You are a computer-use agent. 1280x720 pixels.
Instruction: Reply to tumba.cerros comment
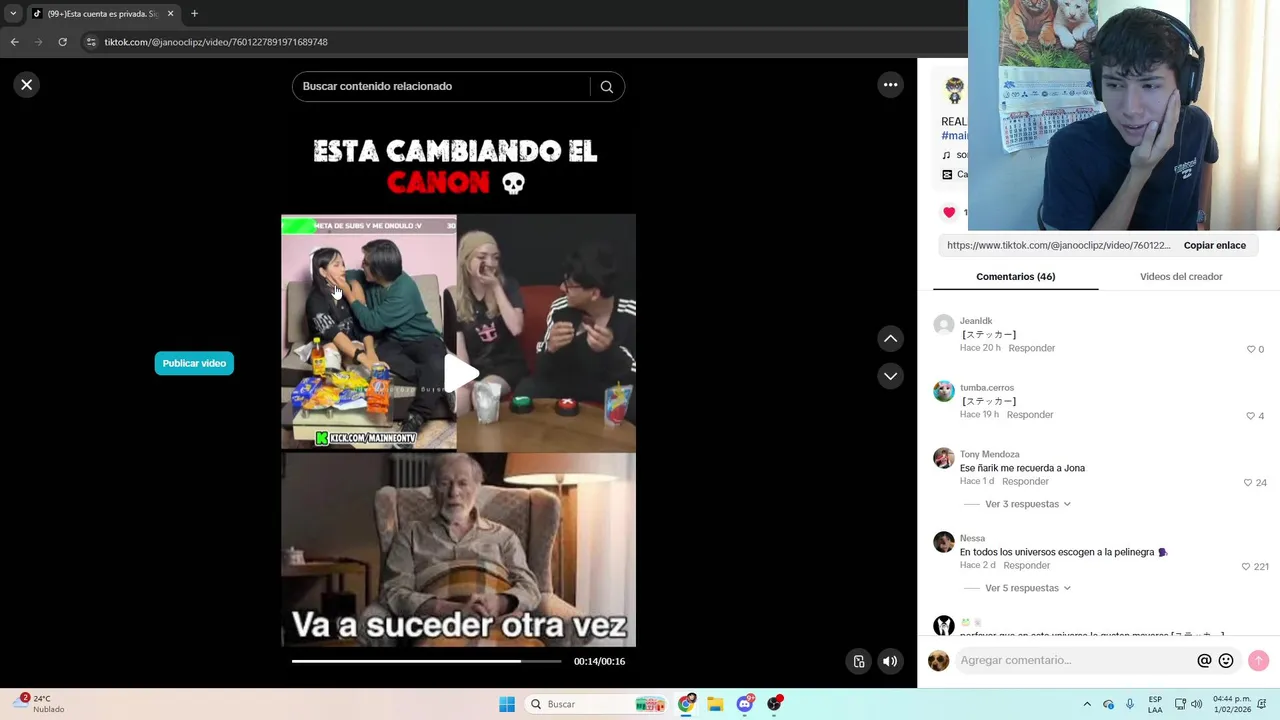tap(1030, 415)
